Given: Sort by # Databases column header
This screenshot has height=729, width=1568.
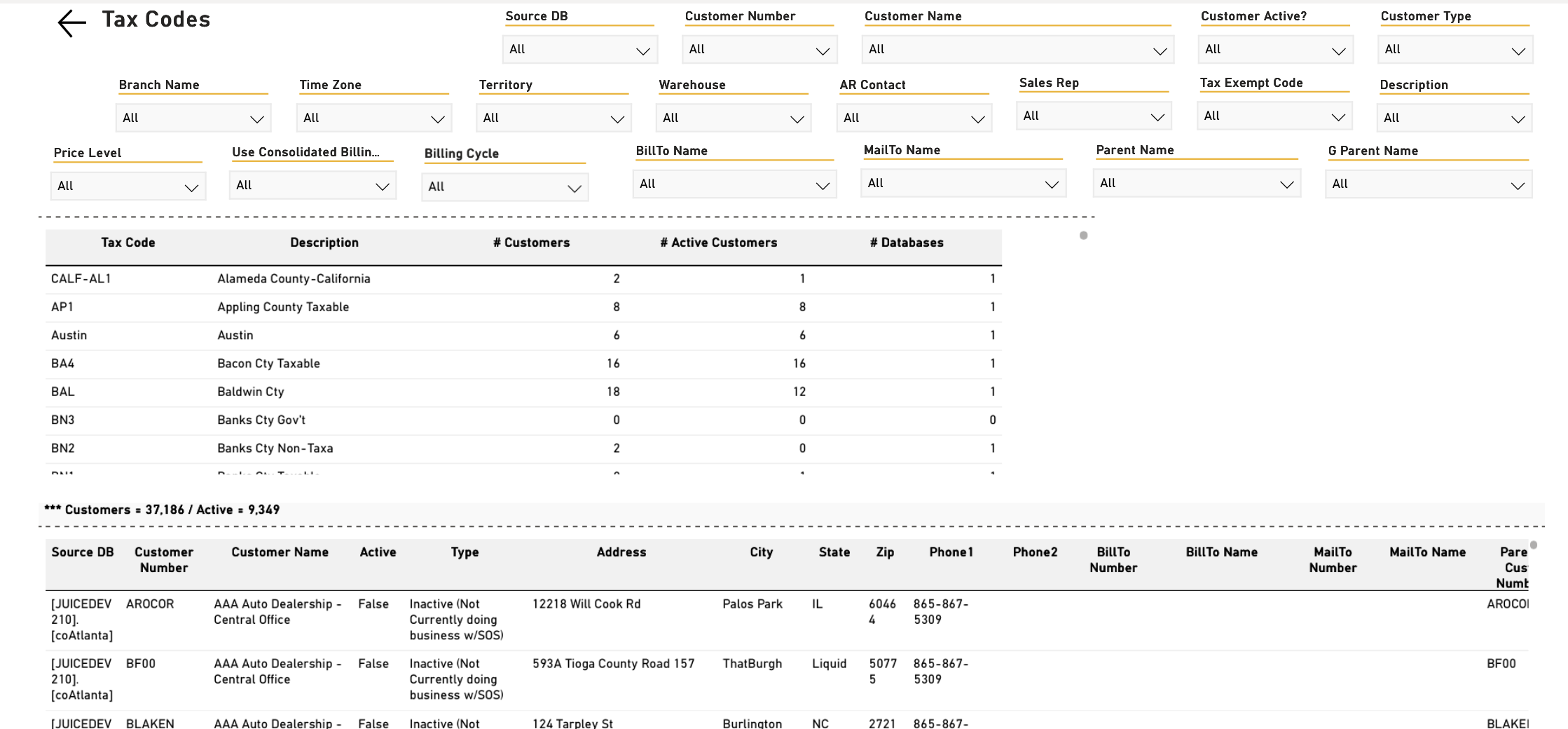Looking at the screenshot, I should pyautogui.click(x=907, y=243).
